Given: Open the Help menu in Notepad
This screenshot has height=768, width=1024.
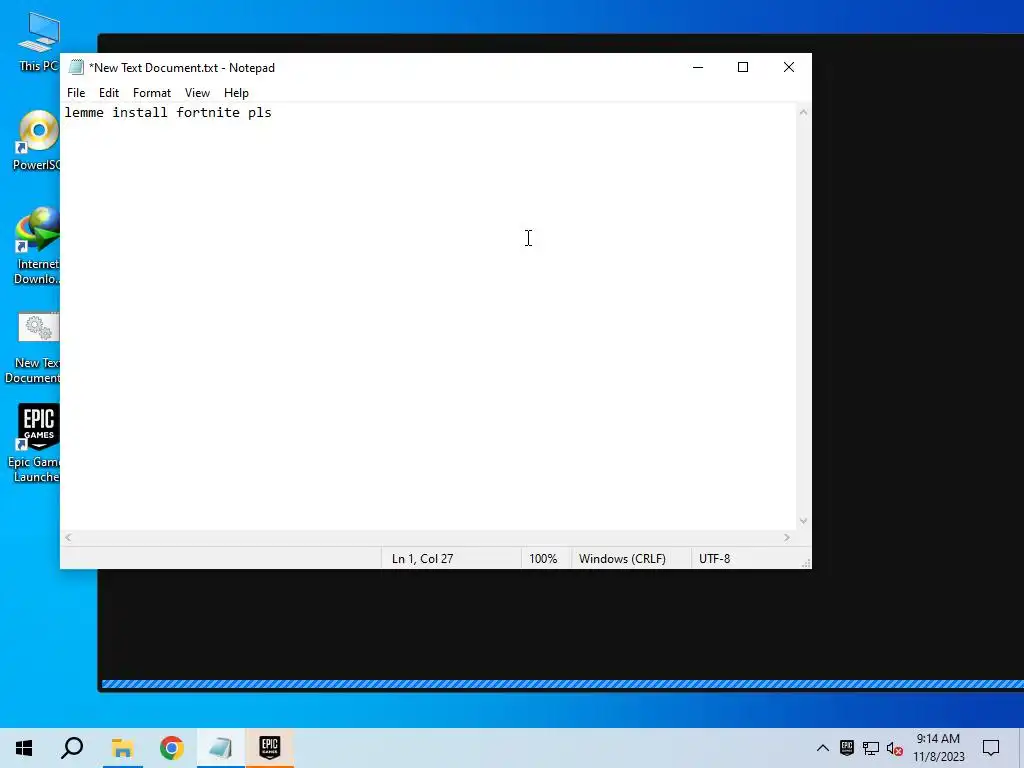Looking at the screenshot, I should pyautogui.click(x=236, y=93).
